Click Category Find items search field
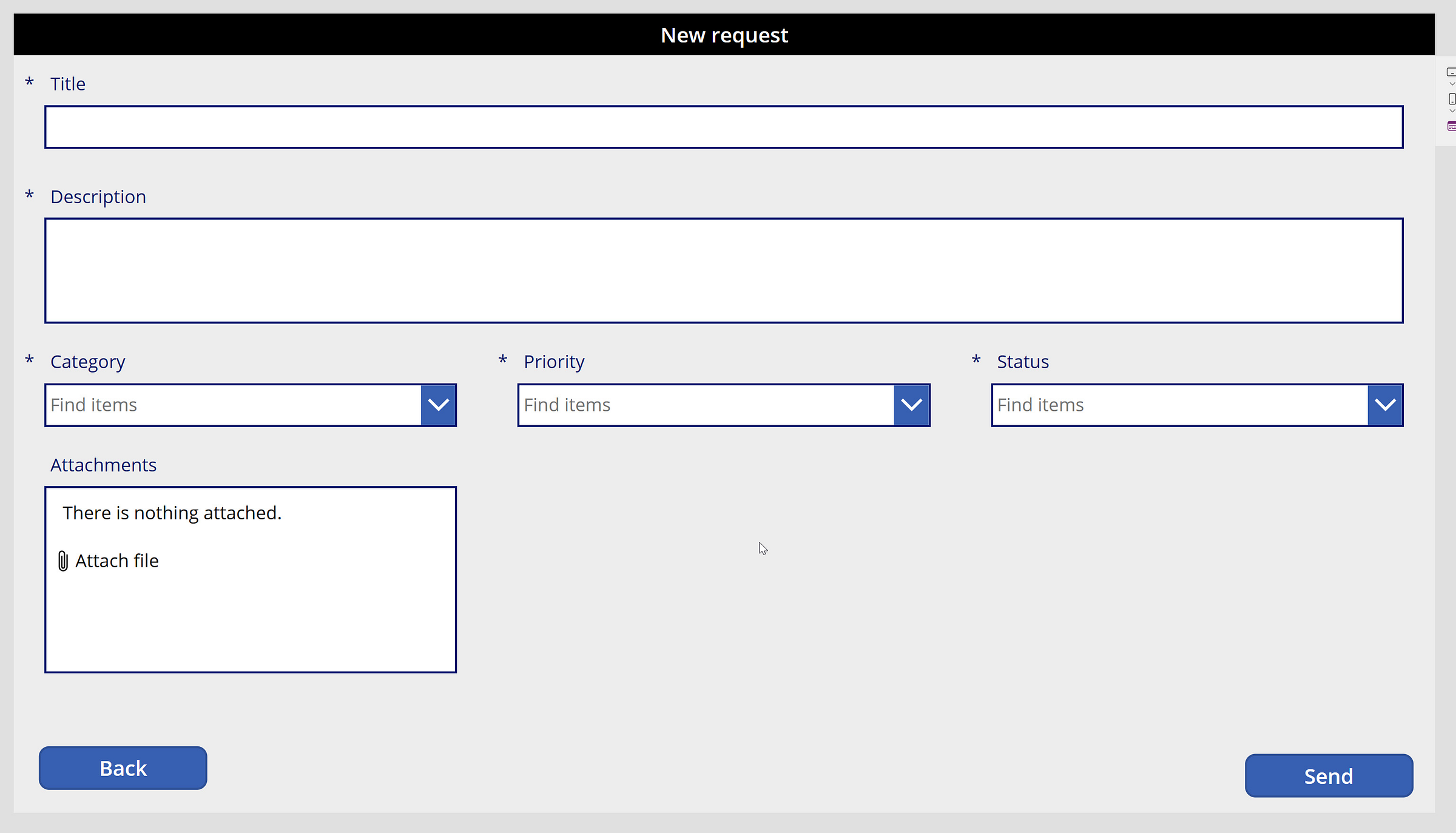This screenshot has height=833, width=1456. click(234, 405)
